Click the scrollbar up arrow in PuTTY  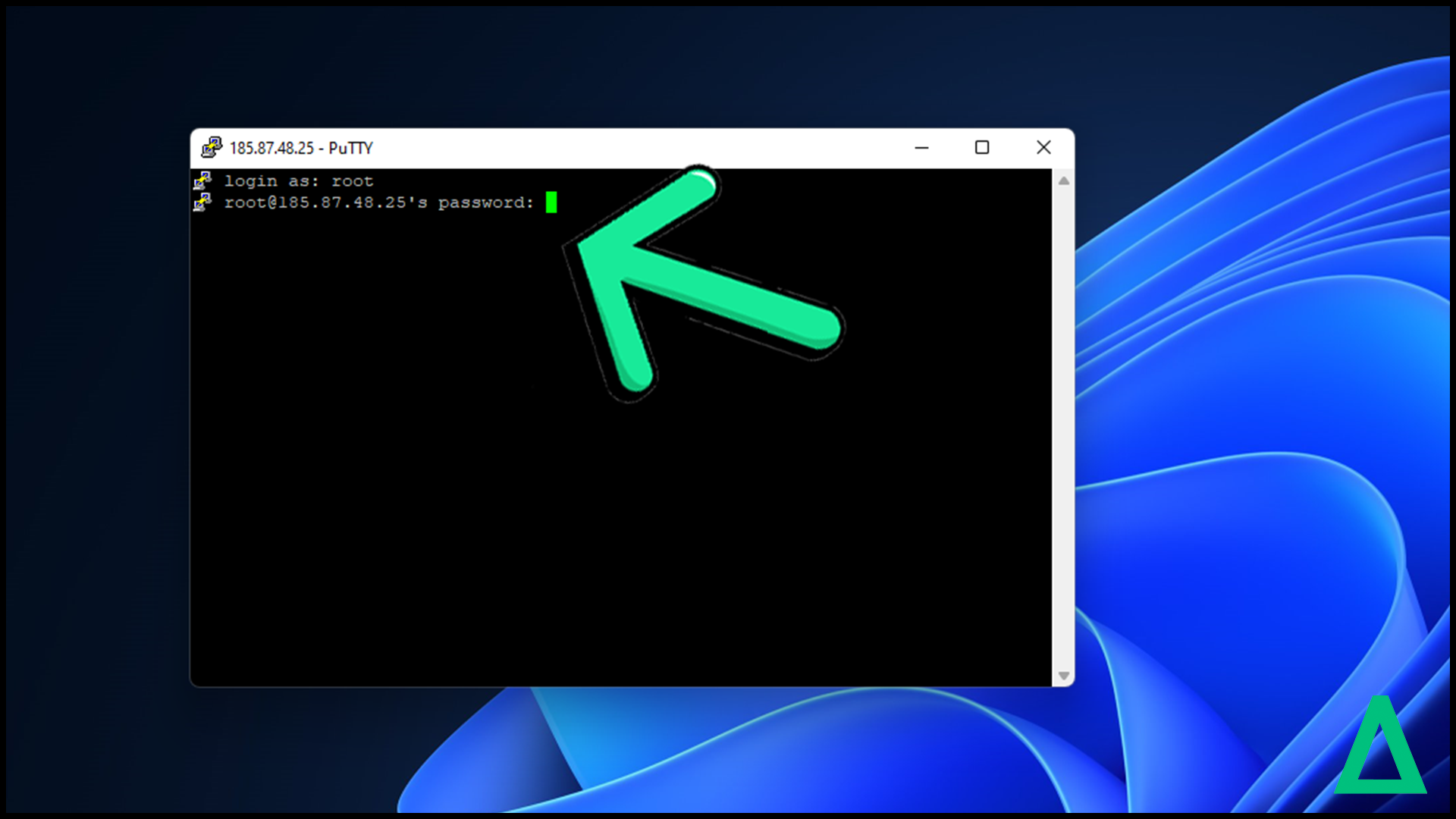click(x=1063, y=181)
